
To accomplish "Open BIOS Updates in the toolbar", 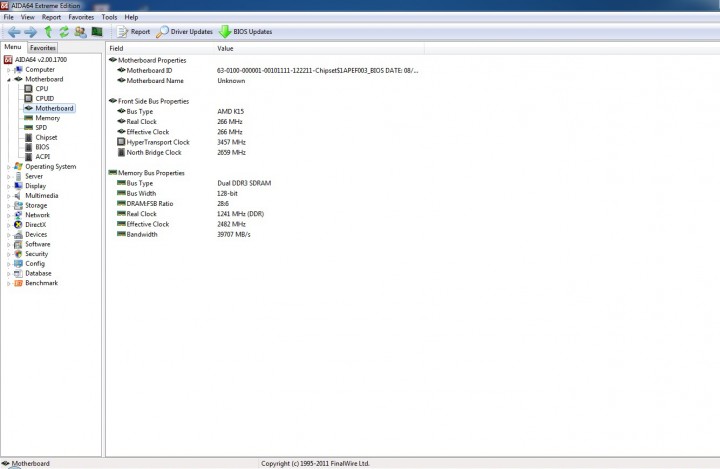I will click(x=246, y=32).
